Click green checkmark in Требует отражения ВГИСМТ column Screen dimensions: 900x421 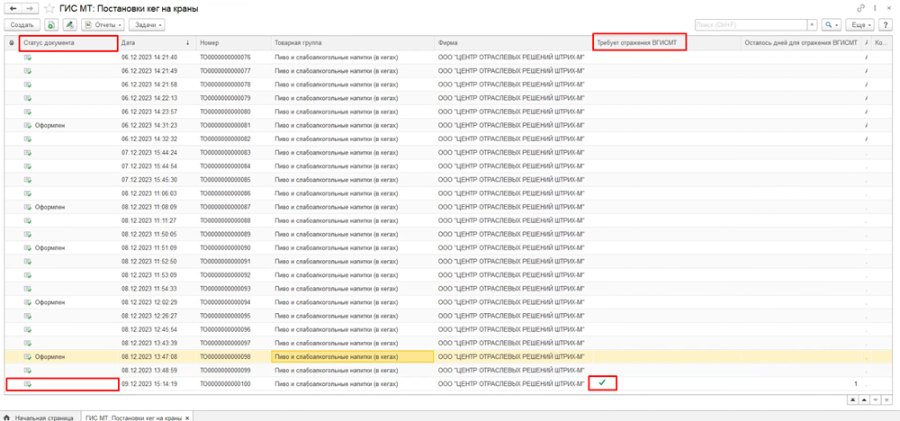coord(602,383)
